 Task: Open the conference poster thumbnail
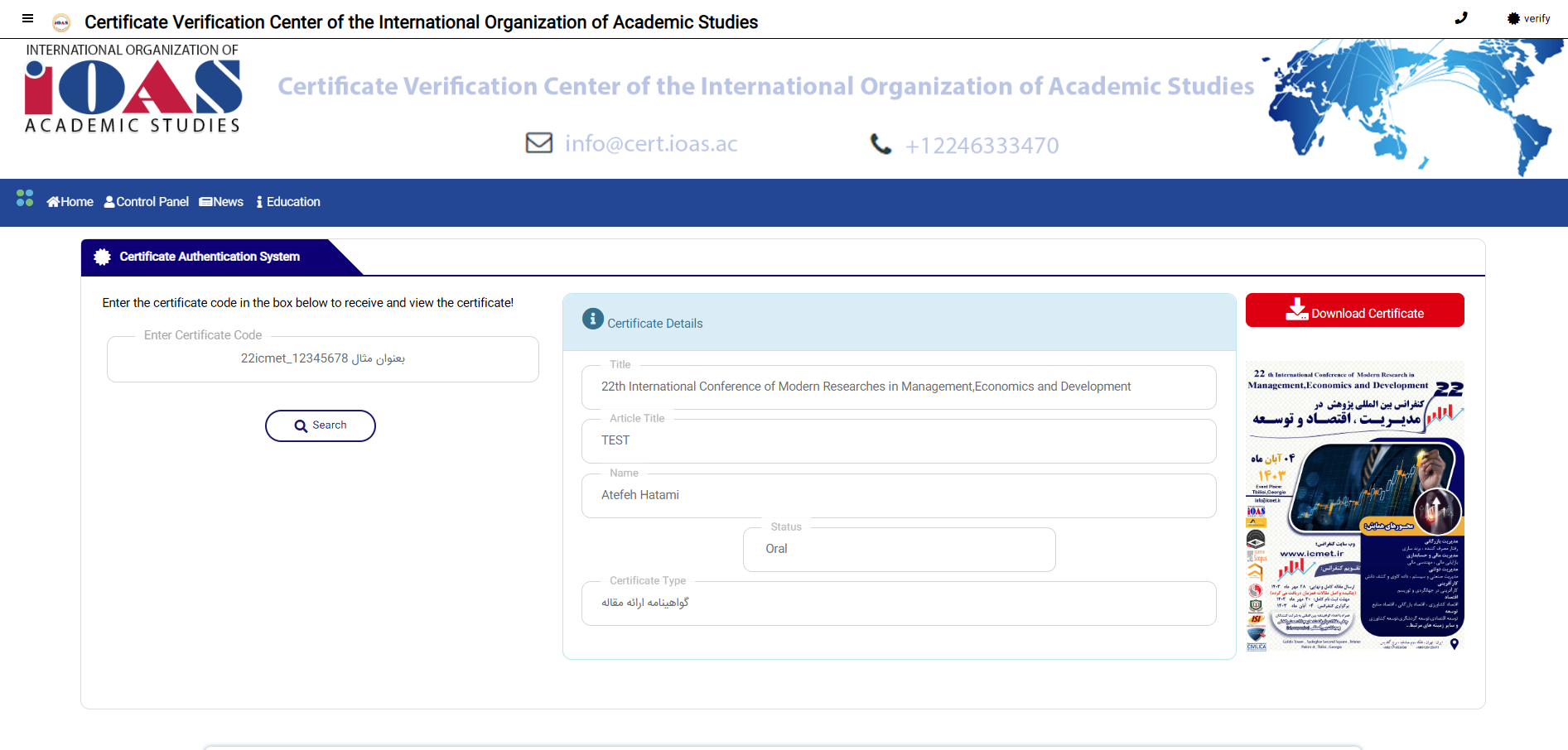click(x=1355, y=506)
